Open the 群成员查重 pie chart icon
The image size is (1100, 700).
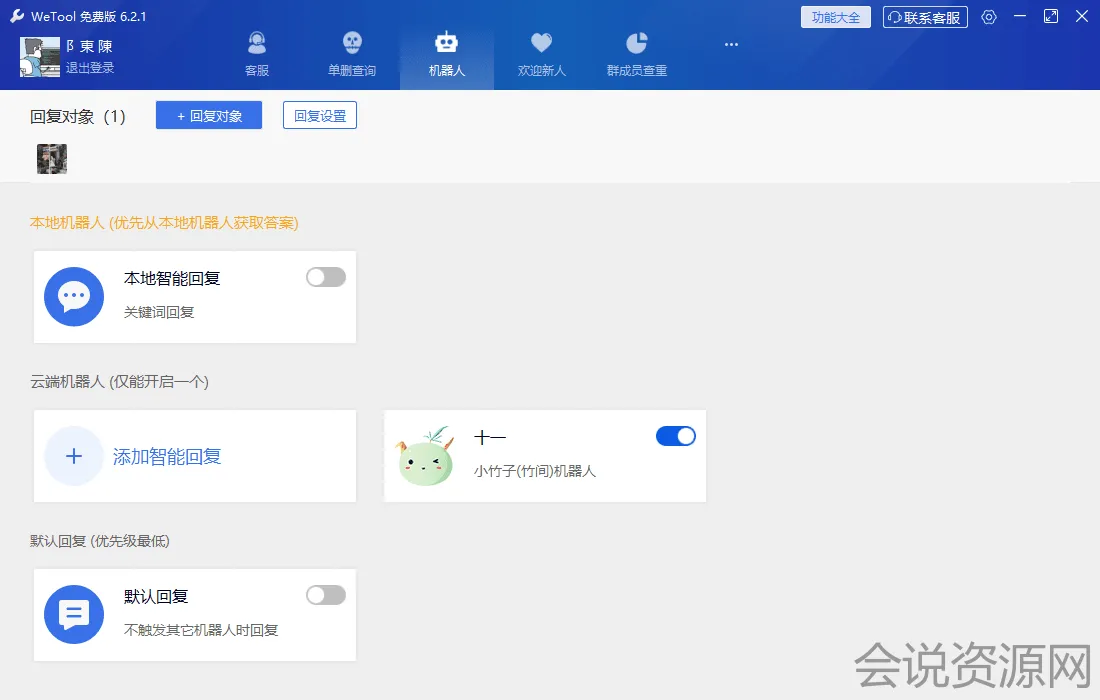click(636, 44)
